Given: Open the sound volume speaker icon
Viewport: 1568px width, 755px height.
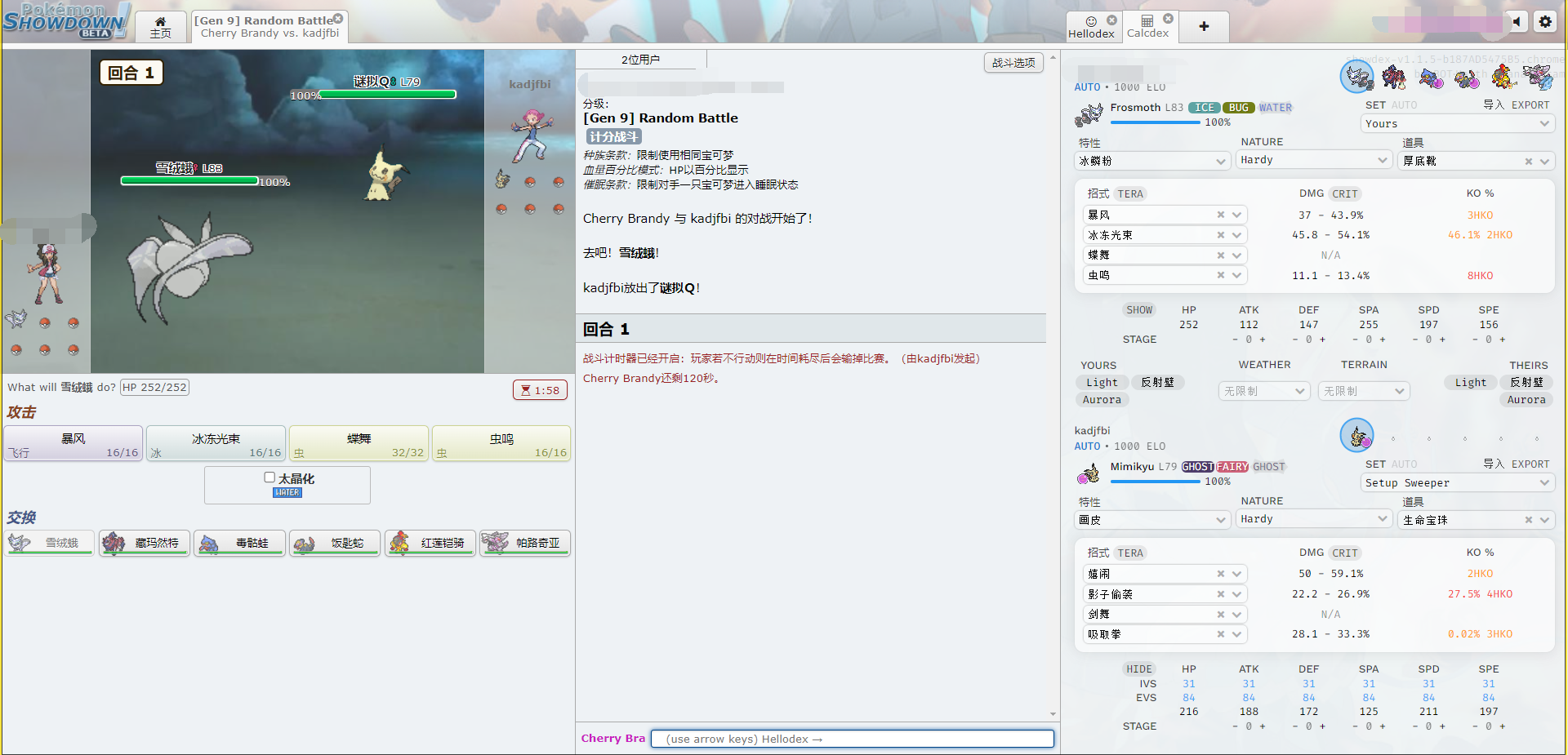Looking at the screenshot, I should click(x=1516, y=22).
